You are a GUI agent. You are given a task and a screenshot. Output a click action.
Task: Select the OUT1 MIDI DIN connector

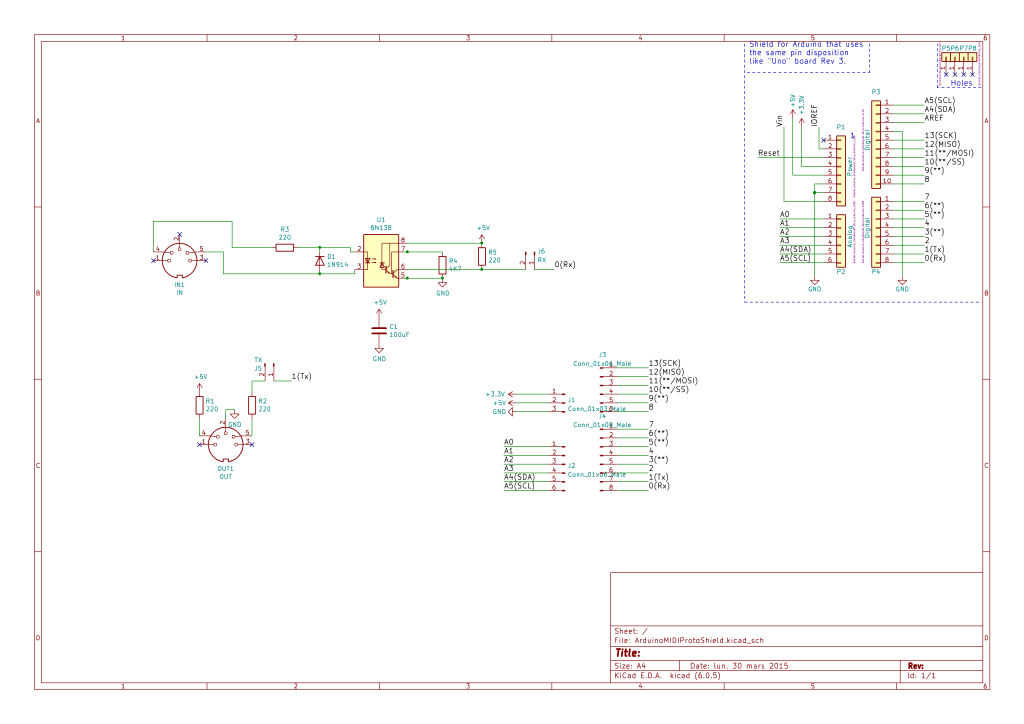click(226, 443)
